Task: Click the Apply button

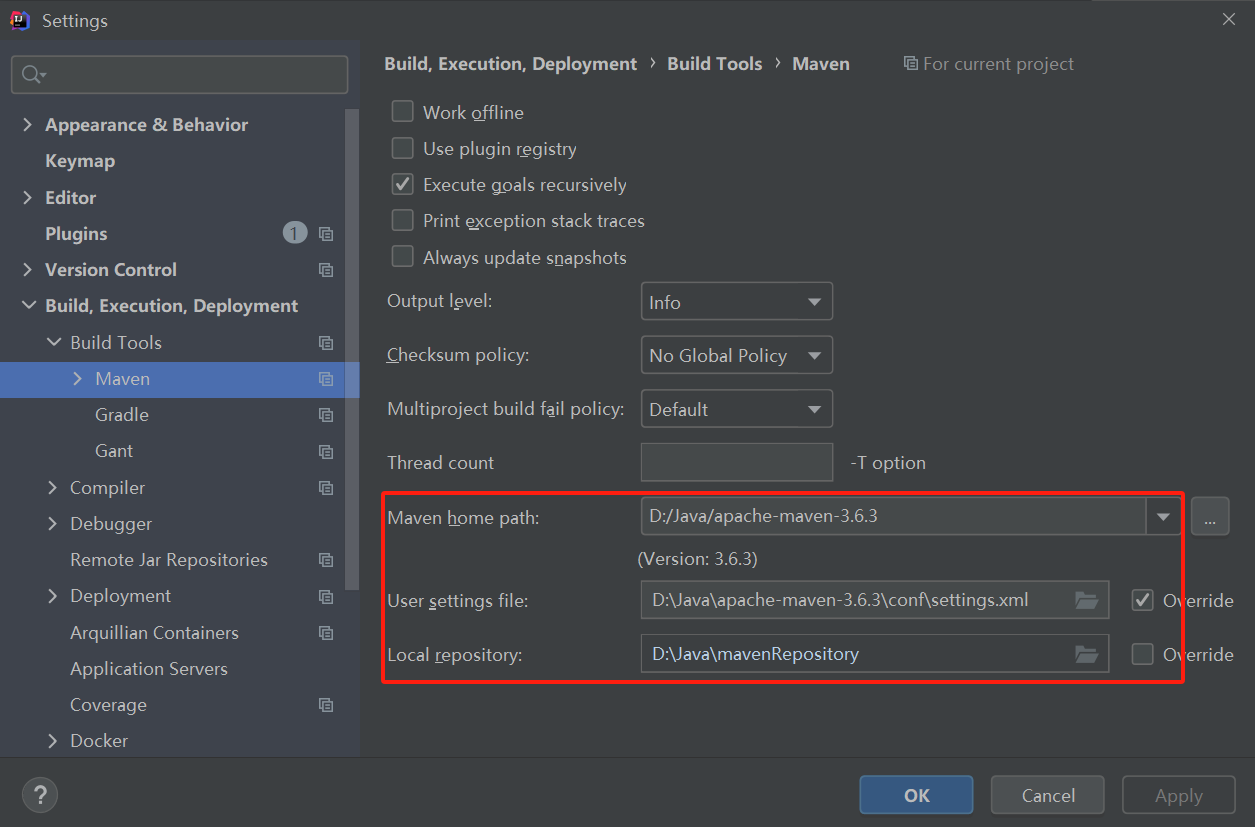Action: coord(1179,795)
